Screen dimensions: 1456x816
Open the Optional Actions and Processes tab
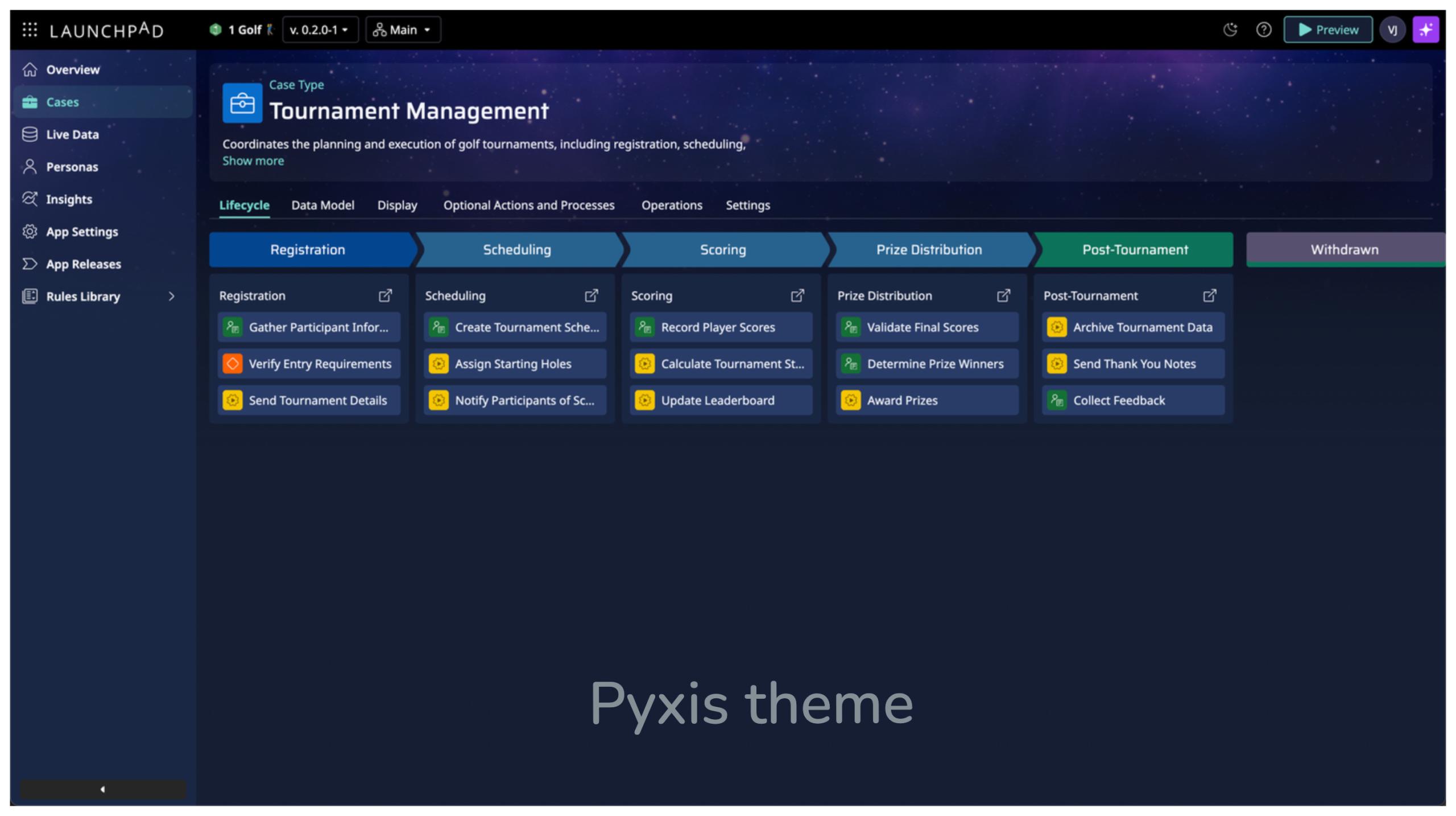[x=528, y=205]
